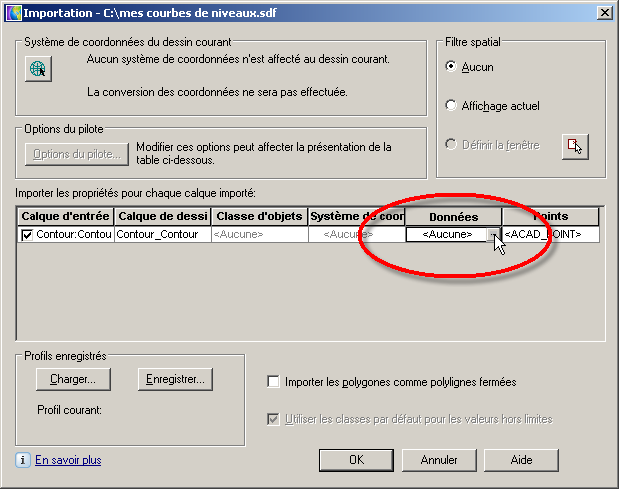Viewport: 619px width, 489px height.
Task: Click the select window area icon
Action: pos(574,146)
